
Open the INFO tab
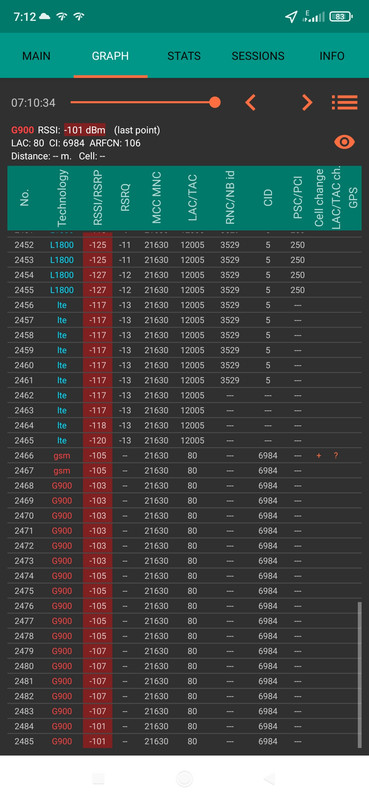(x=332, y=56)
